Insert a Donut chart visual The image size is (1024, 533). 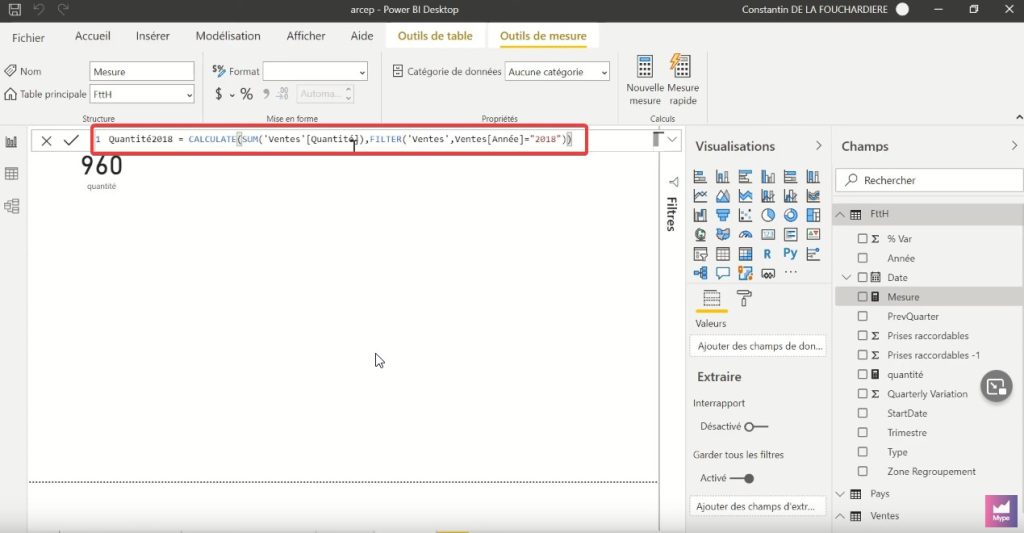tap(790, 215)
